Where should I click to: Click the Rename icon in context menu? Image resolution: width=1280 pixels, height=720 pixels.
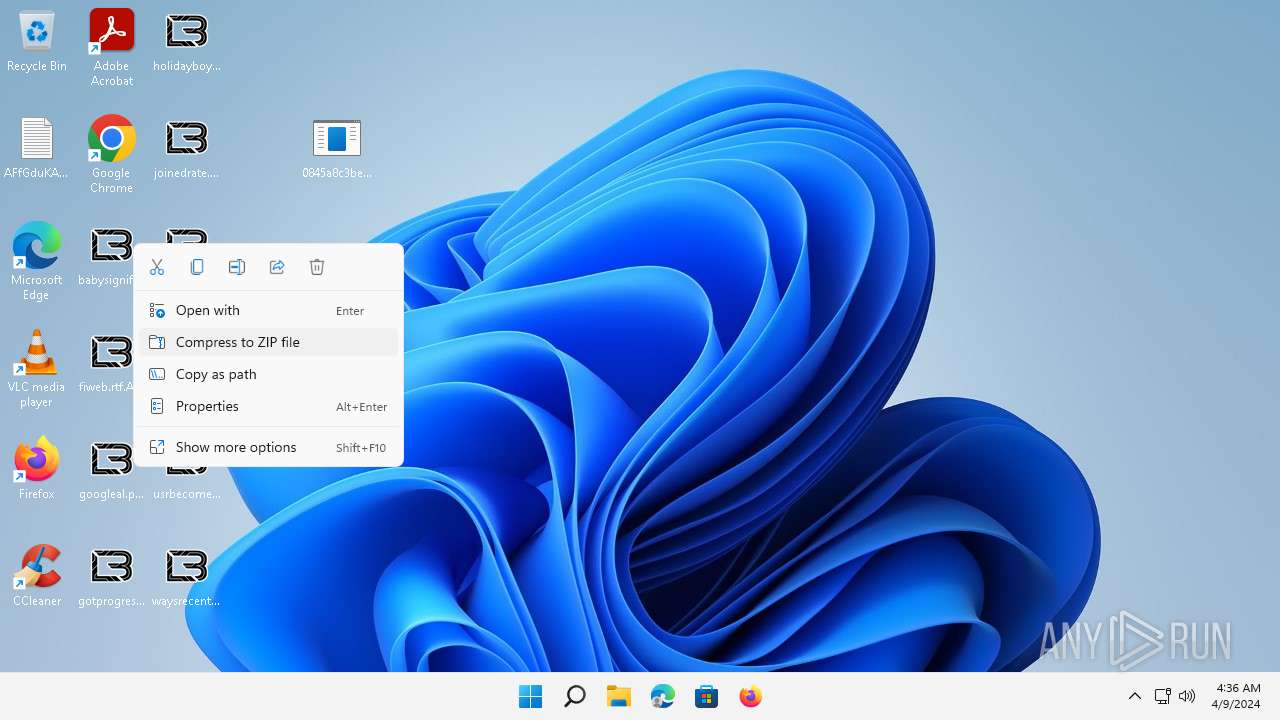tap(237, 267)
